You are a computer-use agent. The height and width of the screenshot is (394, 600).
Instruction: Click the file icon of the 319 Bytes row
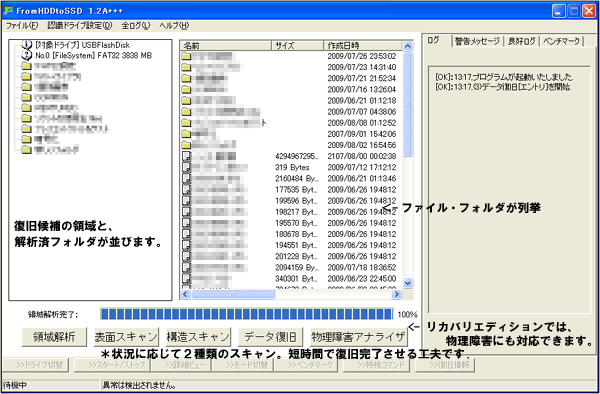click(x=186, y=168)
